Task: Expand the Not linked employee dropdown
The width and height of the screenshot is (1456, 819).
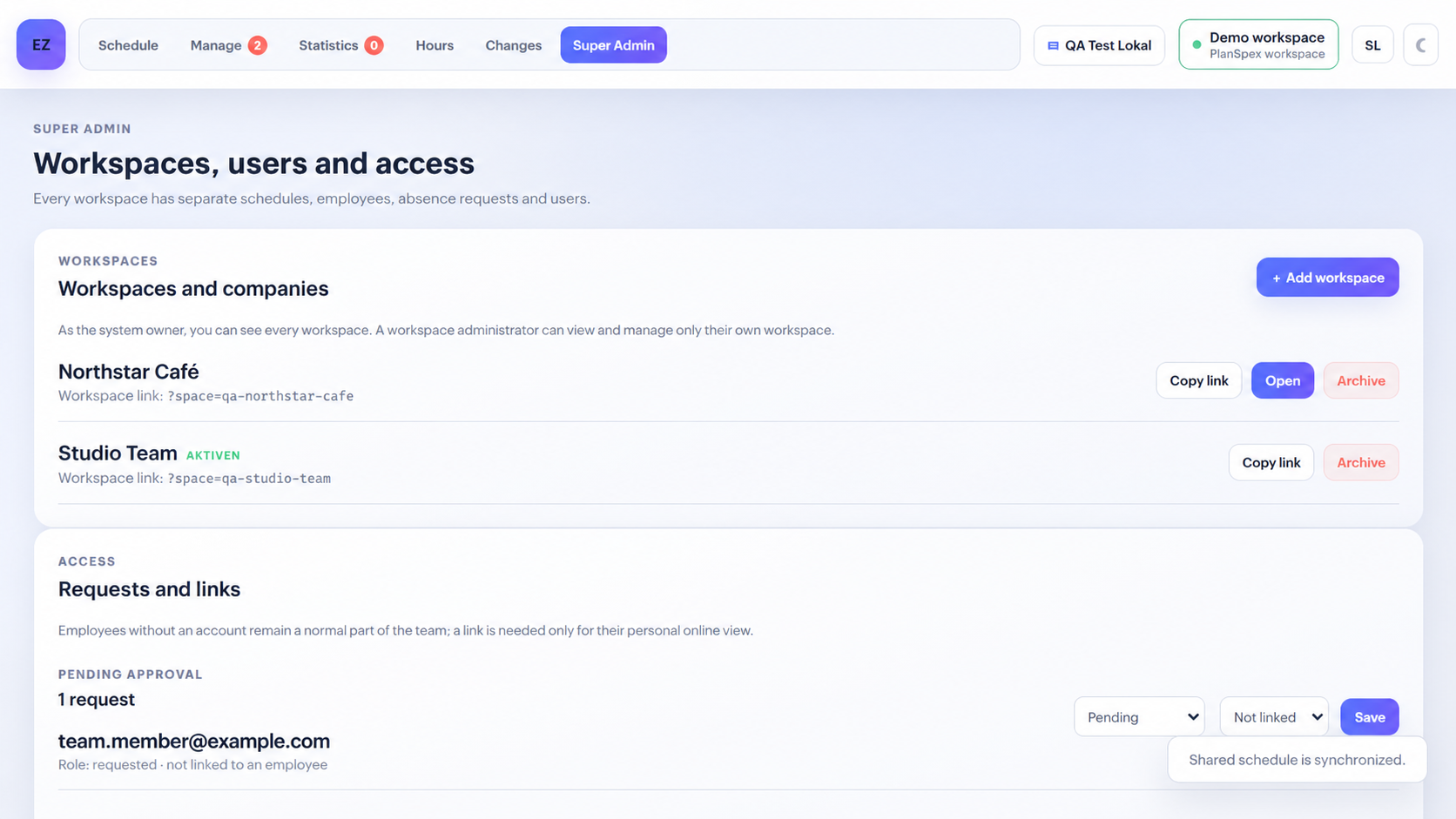Action: tap(1274, 717)
